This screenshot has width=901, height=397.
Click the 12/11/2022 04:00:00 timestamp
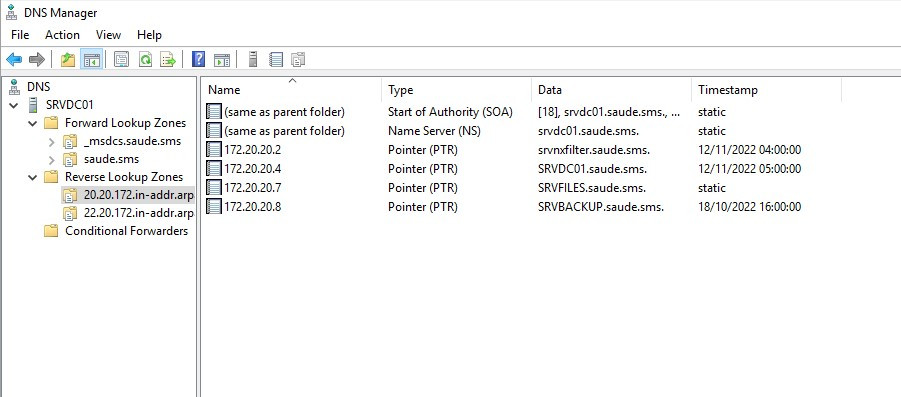(x=749, y=149)
